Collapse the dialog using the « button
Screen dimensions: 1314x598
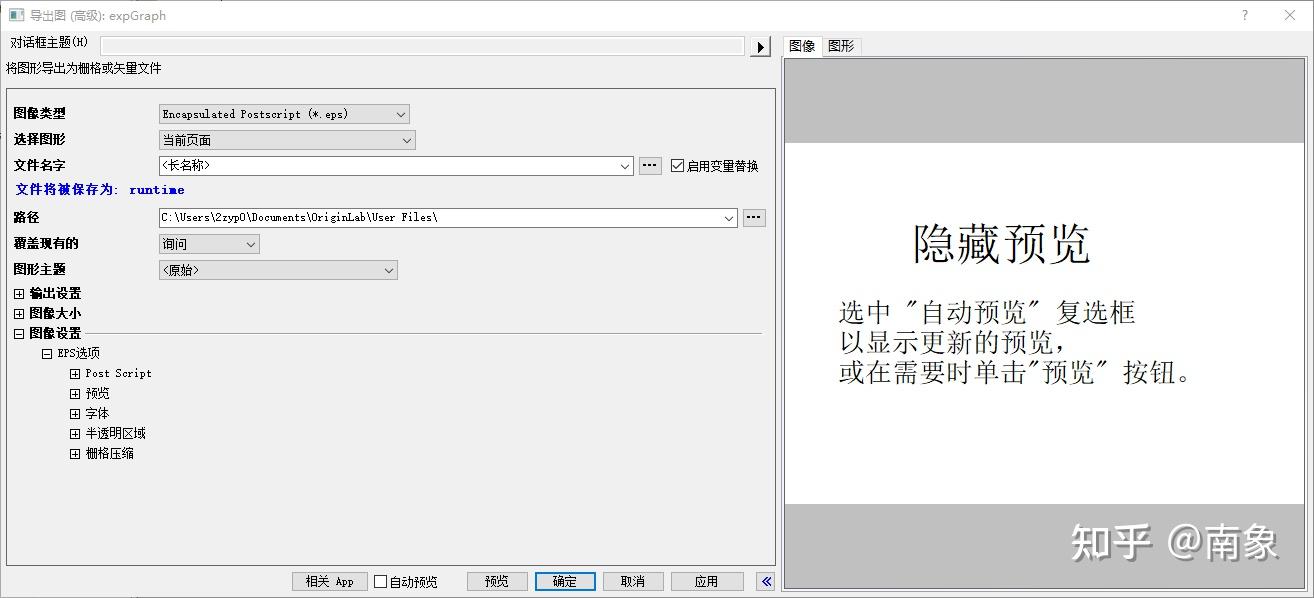(x=765, y=581)
